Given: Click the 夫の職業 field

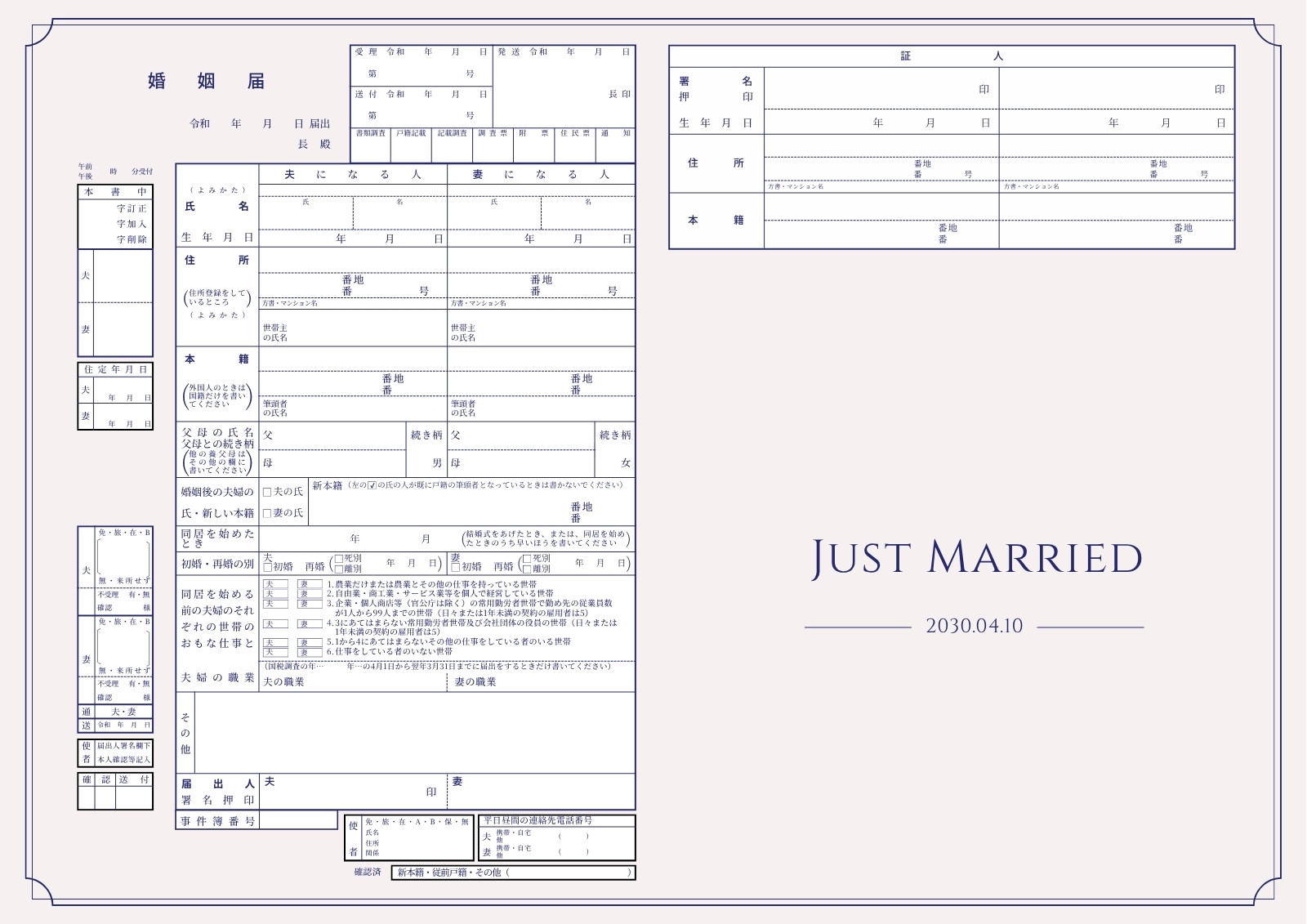Looking at the screenshot, I should click(x=353, y=681).
